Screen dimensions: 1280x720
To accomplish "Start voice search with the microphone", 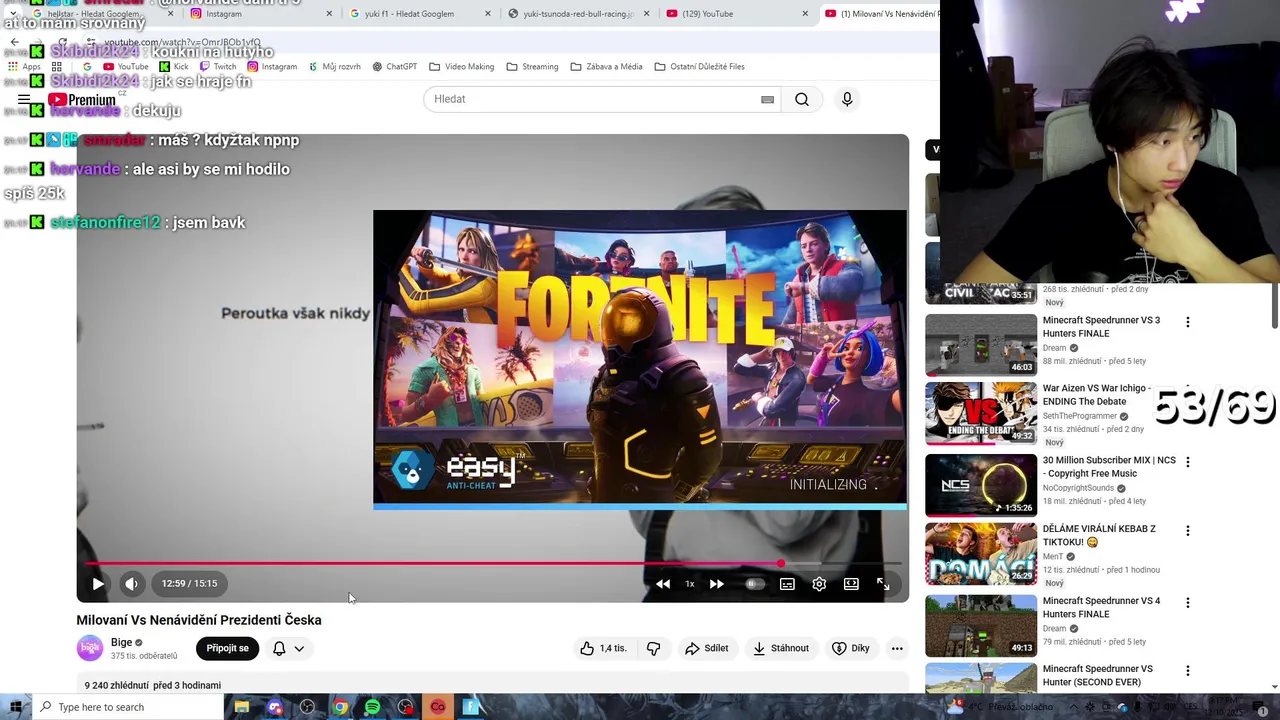I will [x=847, y=99].
